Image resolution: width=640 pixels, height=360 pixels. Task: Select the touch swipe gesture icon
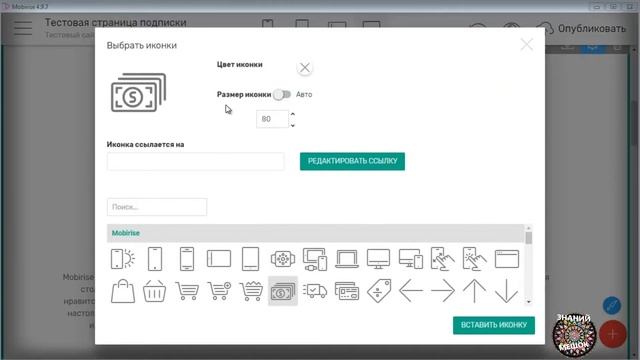pos(442,259)
